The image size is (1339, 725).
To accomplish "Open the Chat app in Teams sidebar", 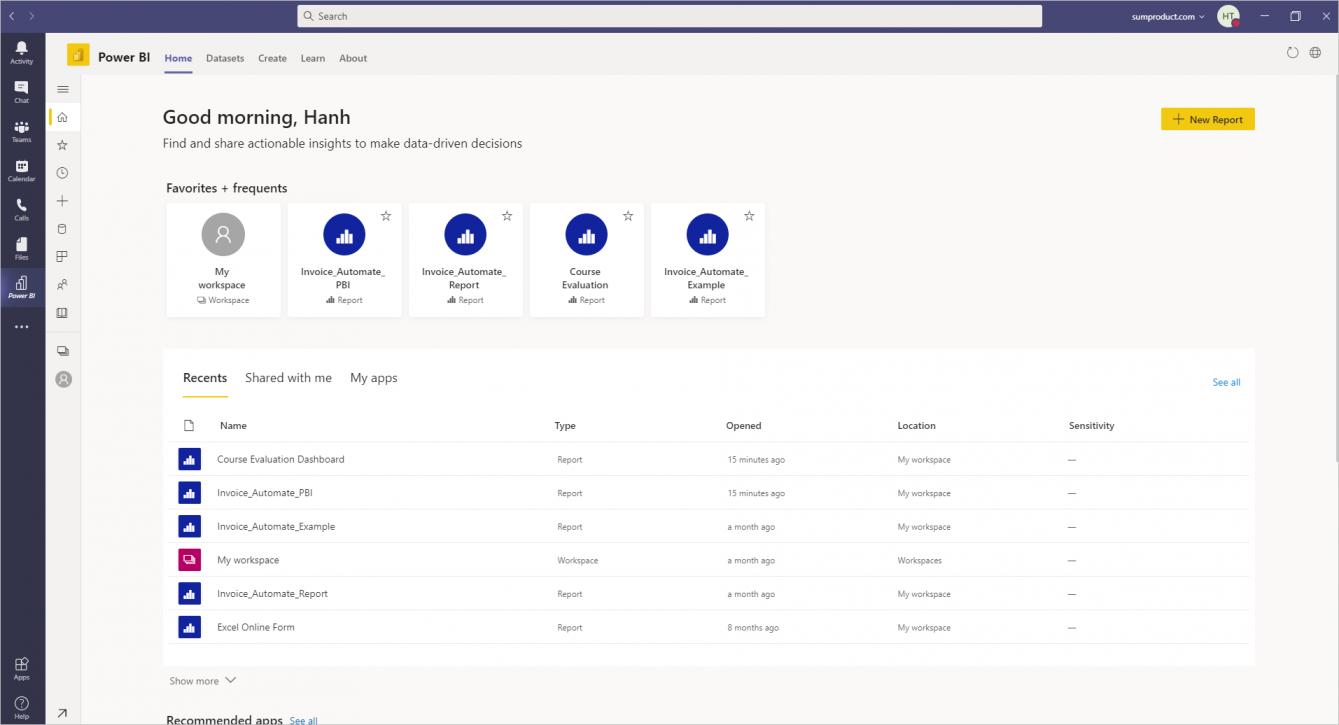I will (x=21, y=92).
